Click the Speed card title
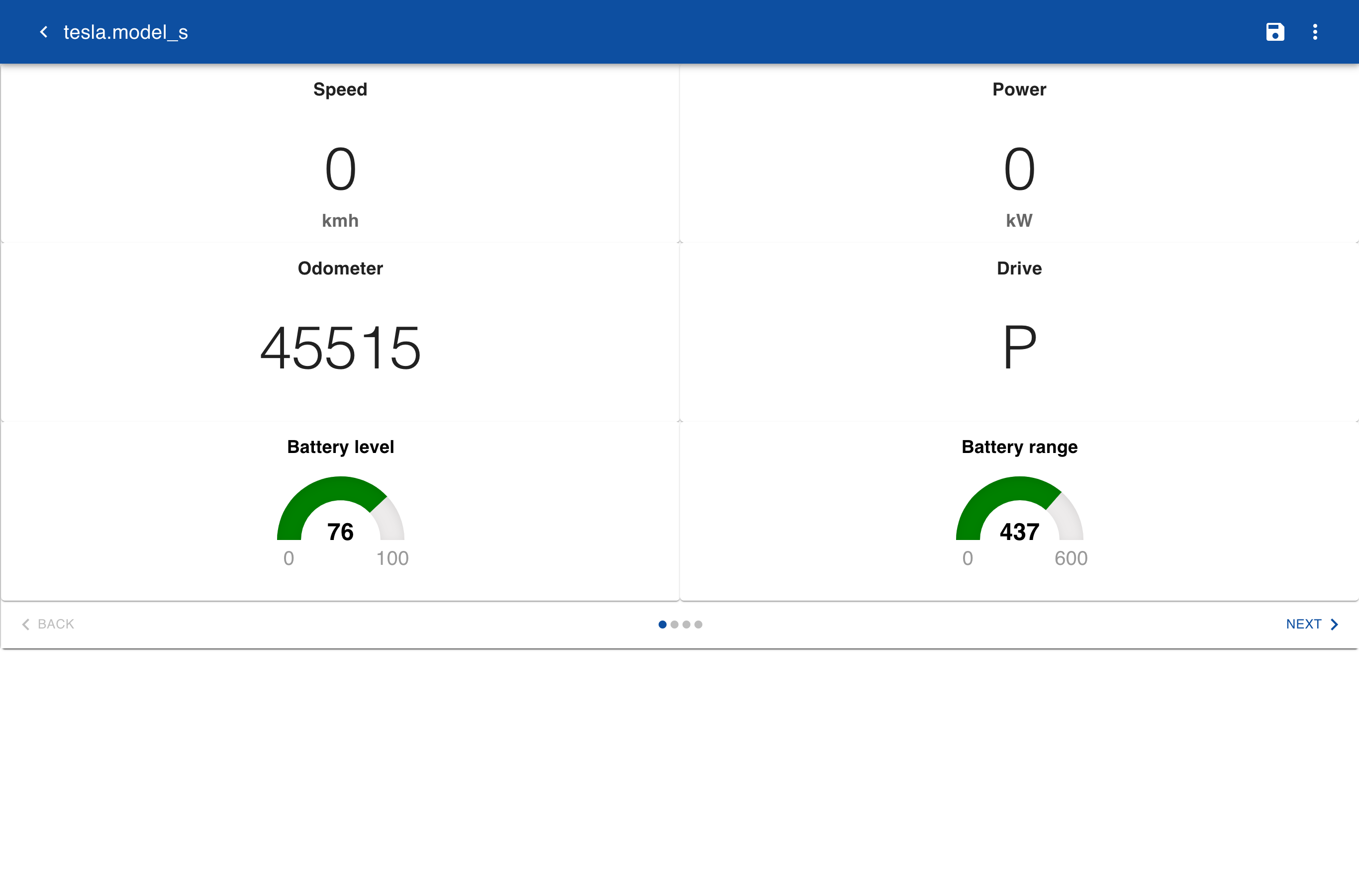The height and width of the screenshot is (896, 1359). click(340, 89)
